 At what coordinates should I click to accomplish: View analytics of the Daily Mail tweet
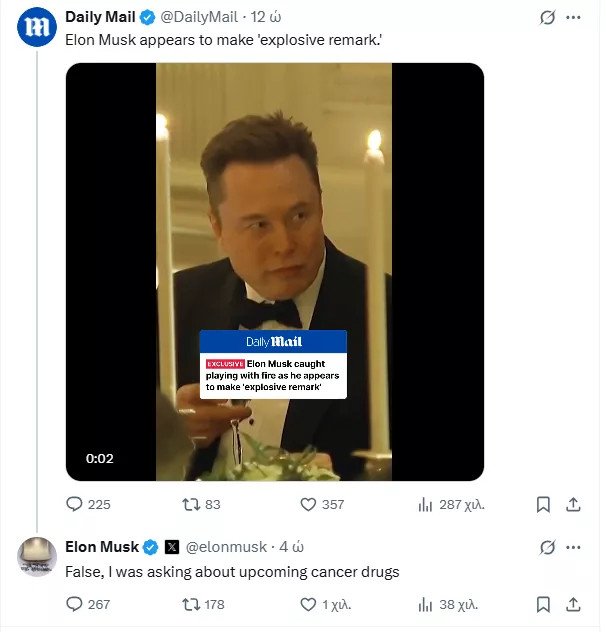(x=425, y=505)
